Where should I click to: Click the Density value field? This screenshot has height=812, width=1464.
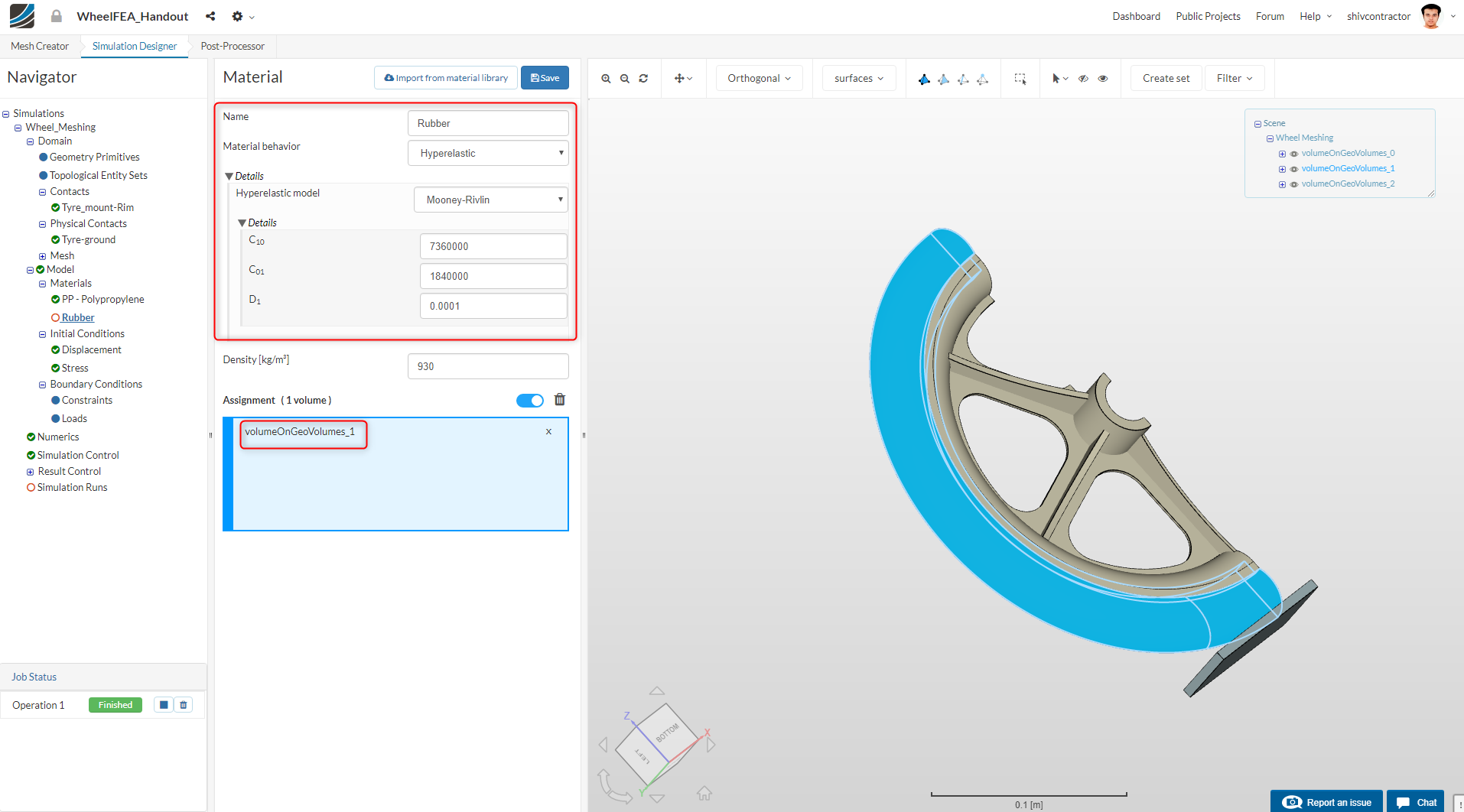tap(488, 366)
